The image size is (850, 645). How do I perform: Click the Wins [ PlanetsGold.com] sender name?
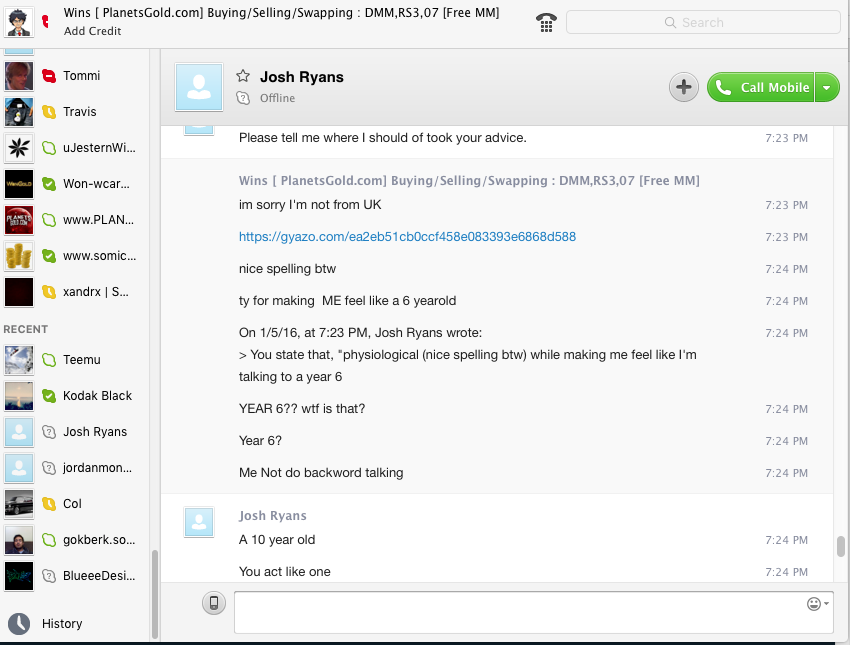click(x=469, y=180)
